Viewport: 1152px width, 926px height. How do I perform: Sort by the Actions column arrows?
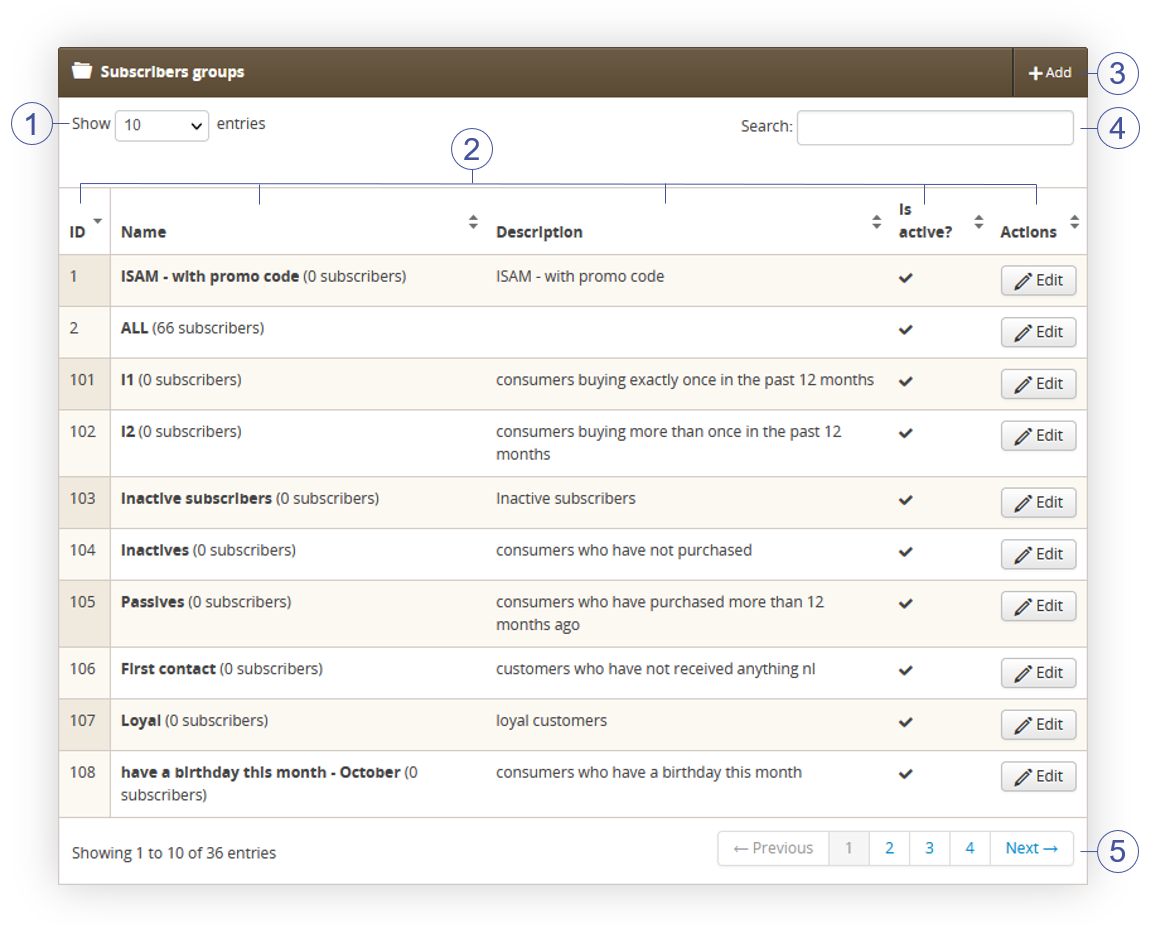[1075, 222]
